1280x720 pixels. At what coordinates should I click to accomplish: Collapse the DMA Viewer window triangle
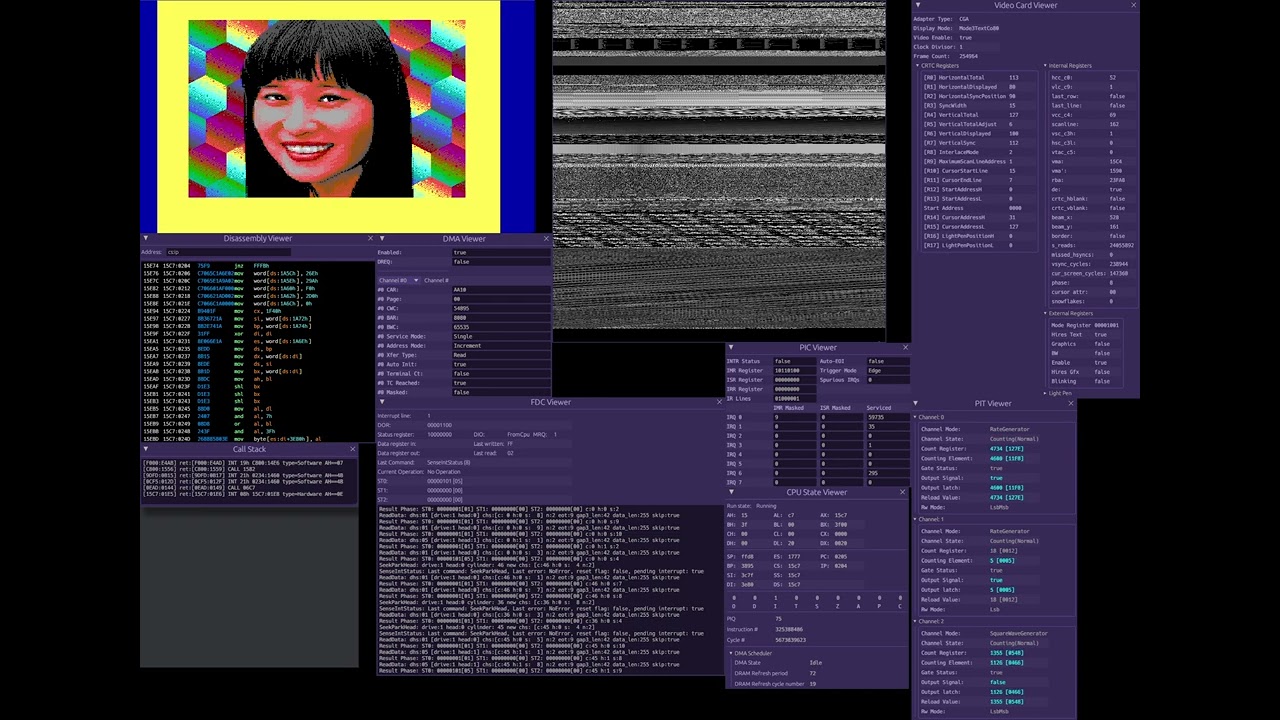[382, 238]
